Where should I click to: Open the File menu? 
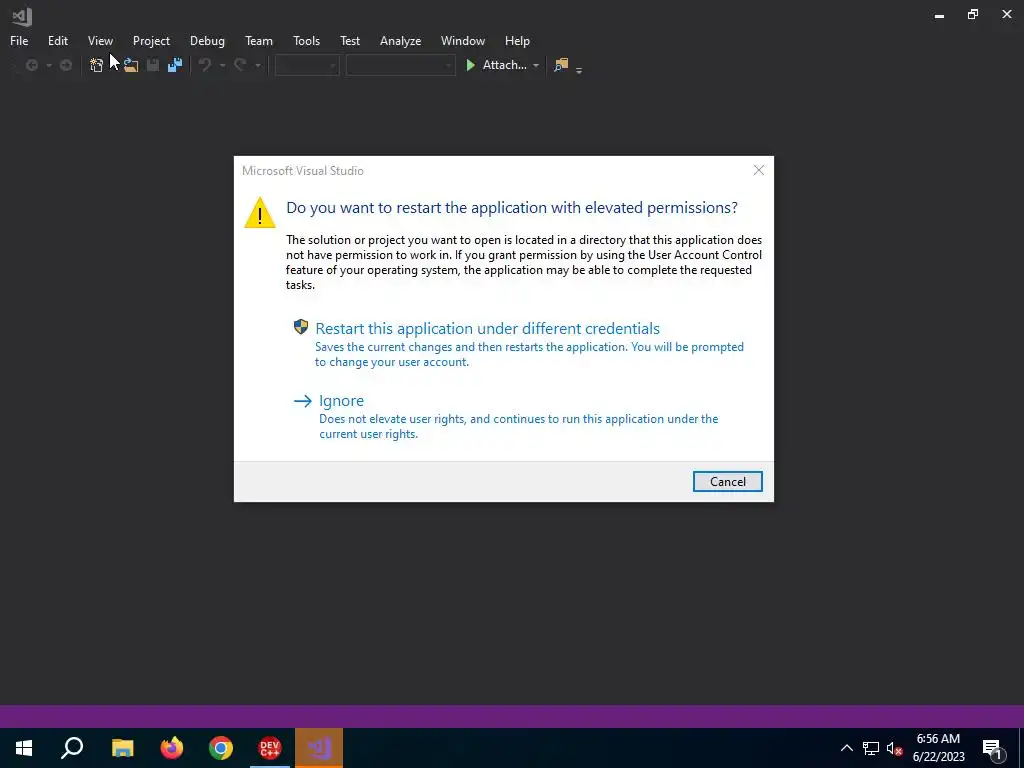pos(19,40)
